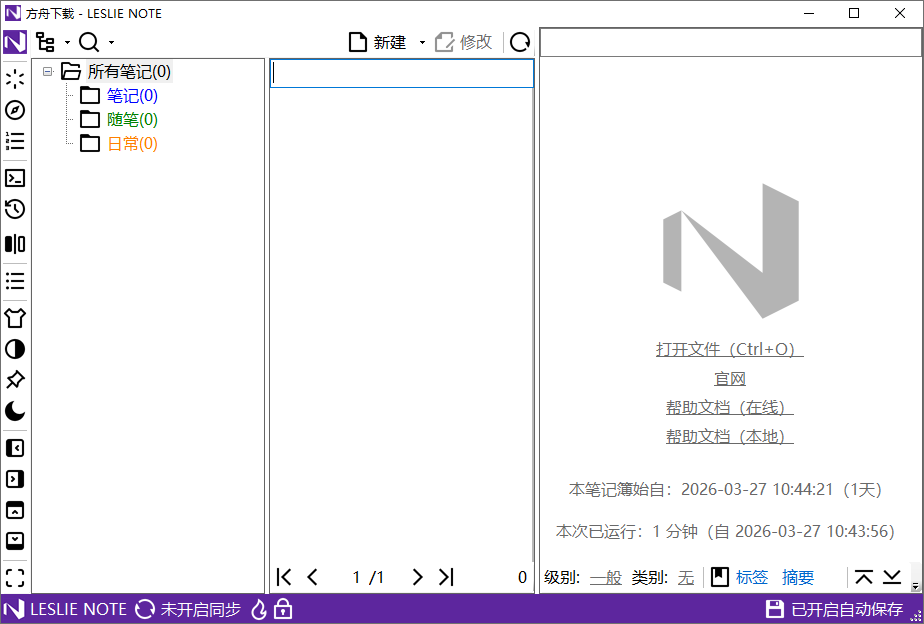Image resolution: width=924 pixels, height=624 pixels.
Task: Change 级别 by clicking 一般
Action: coord(604,577)
